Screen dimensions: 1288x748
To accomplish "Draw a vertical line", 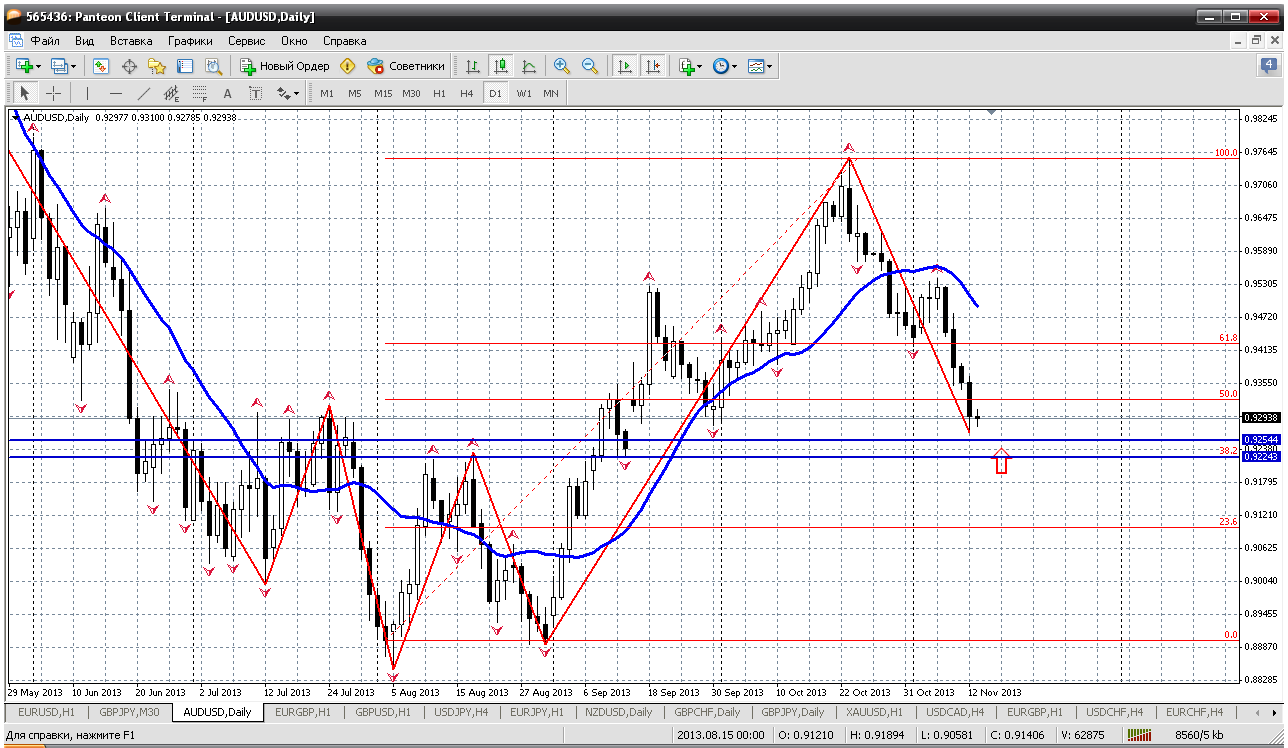I will 88,93.
